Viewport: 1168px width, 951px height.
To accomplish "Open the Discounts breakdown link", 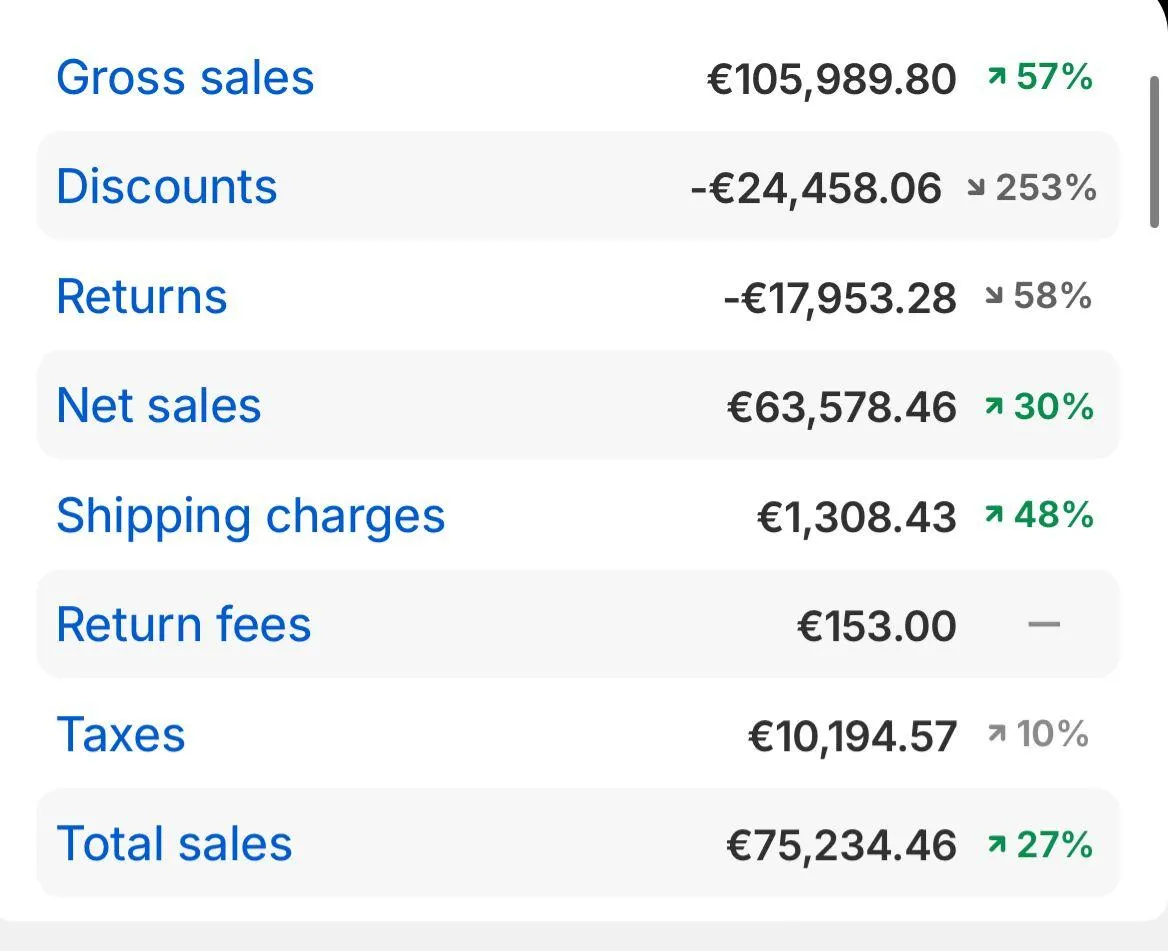I will [x=166, y=187].
